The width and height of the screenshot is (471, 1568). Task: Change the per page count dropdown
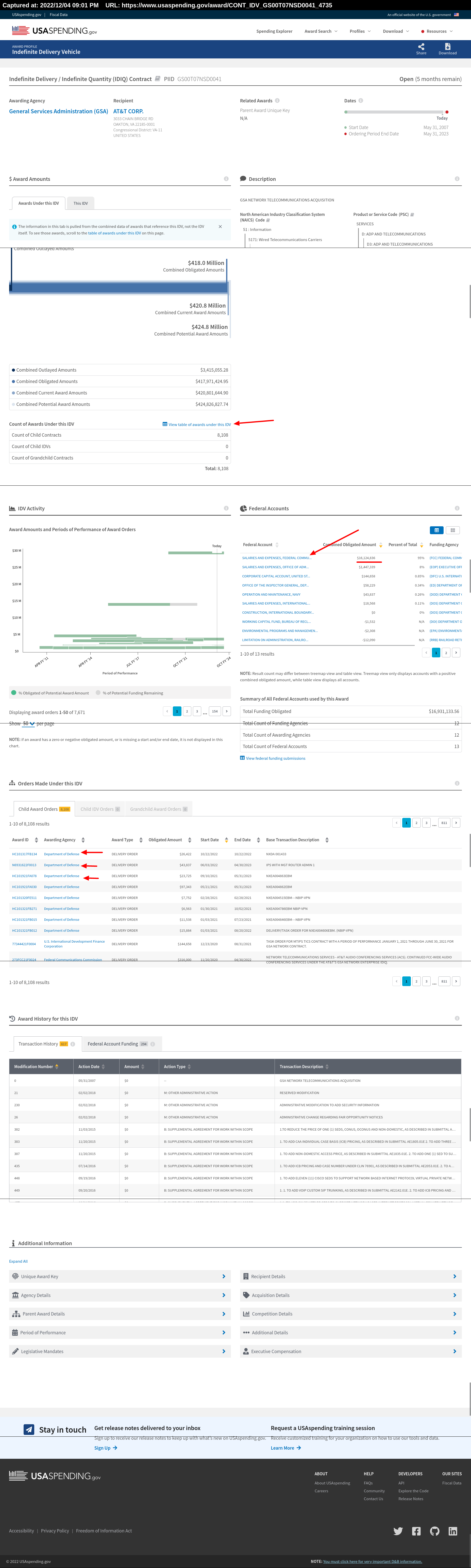pos(29,724)
